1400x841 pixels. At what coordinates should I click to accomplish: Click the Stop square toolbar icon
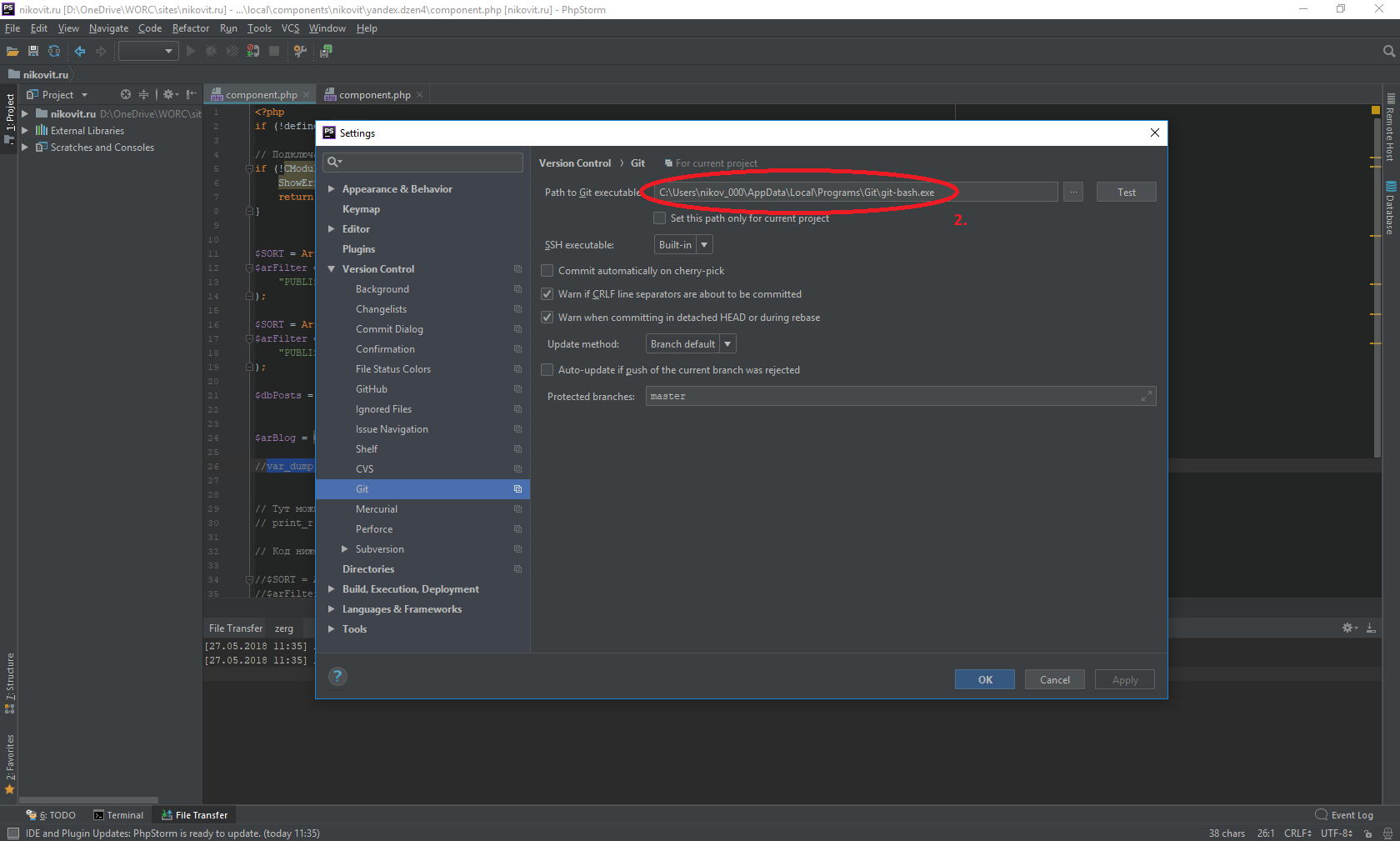click(x=274, y=51)
